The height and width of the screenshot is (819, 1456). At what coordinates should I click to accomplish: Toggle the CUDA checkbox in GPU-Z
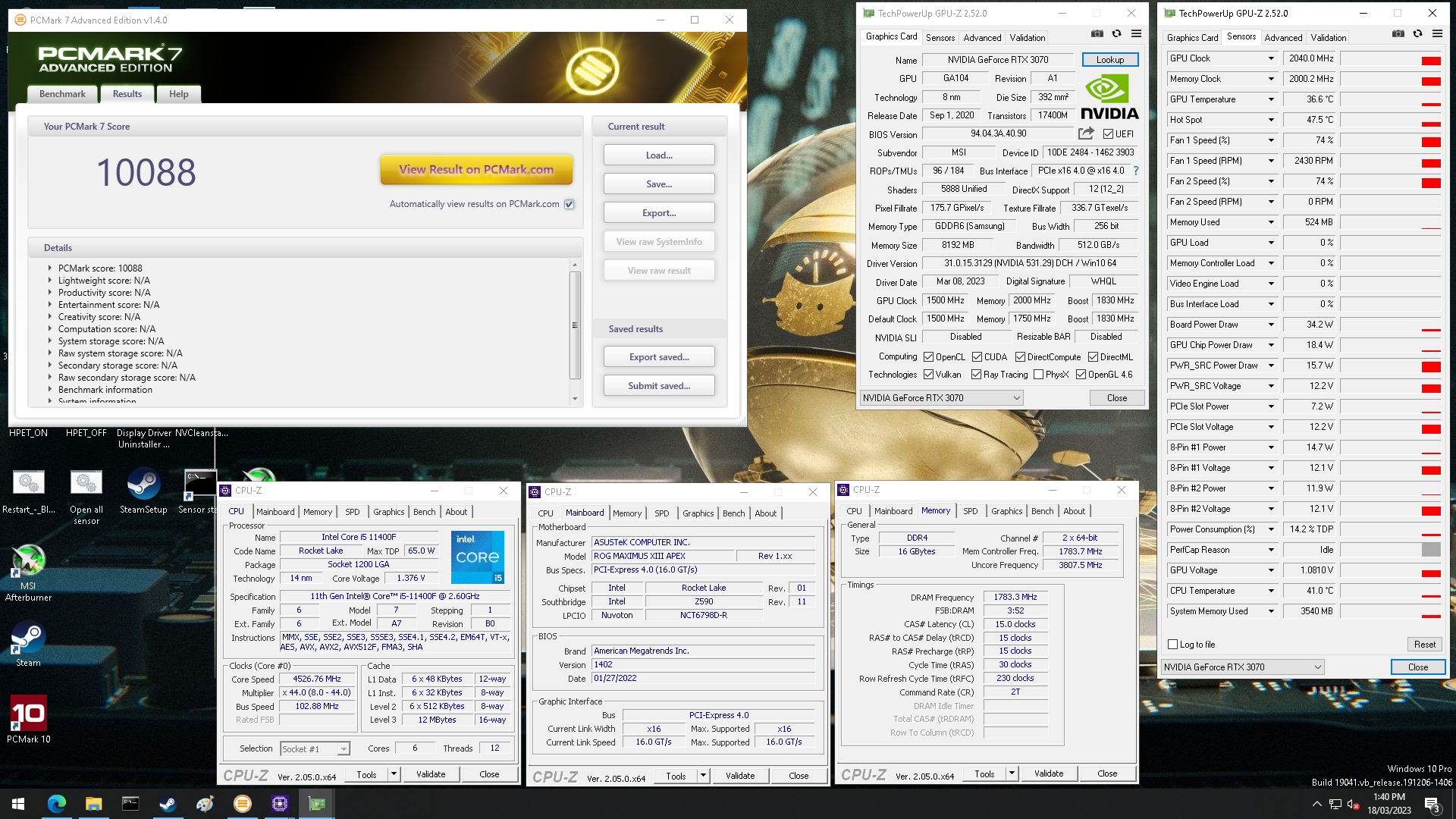tap(977, 357)
